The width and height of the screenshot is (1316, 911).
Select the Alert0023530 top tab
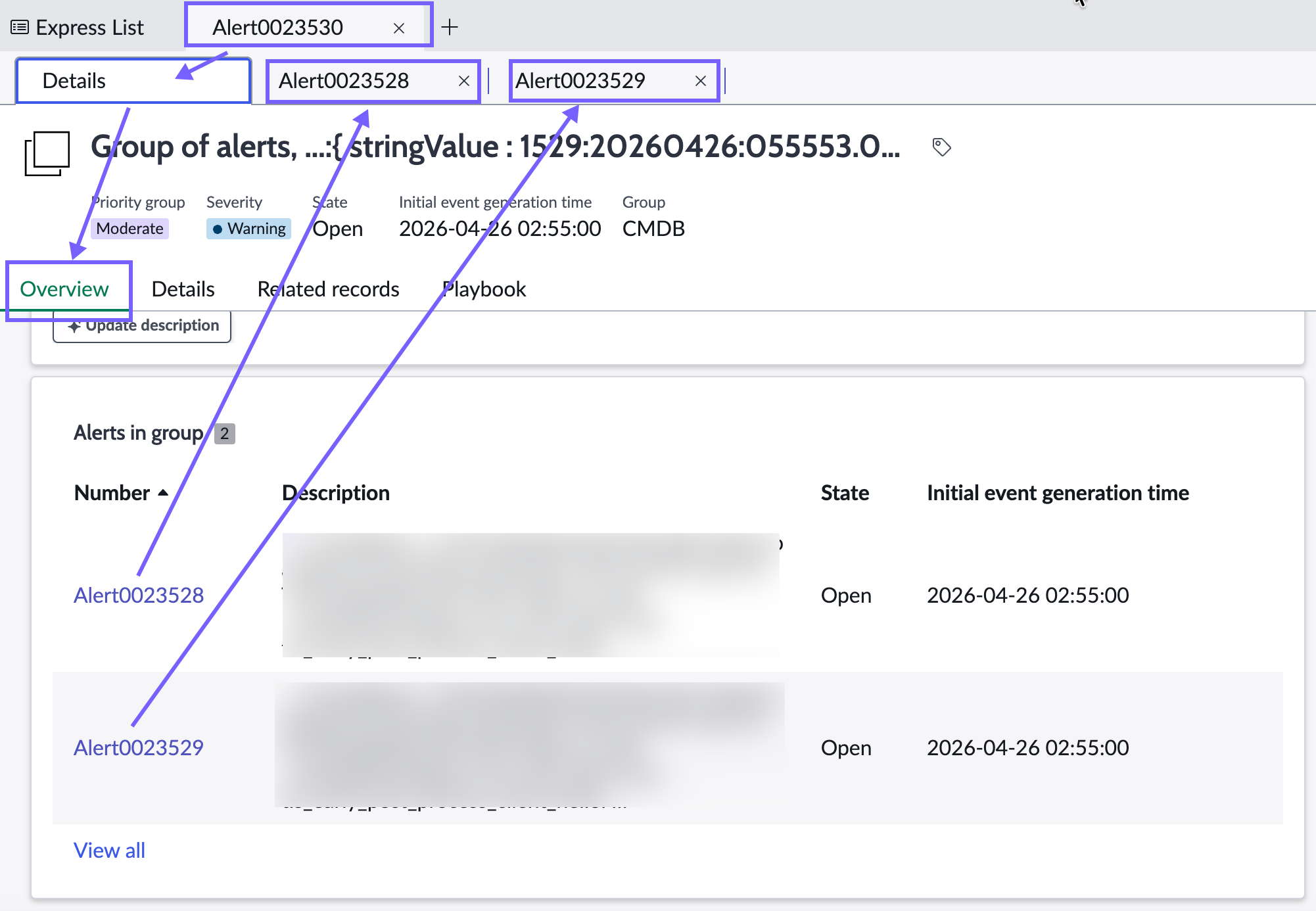point(277,28)
